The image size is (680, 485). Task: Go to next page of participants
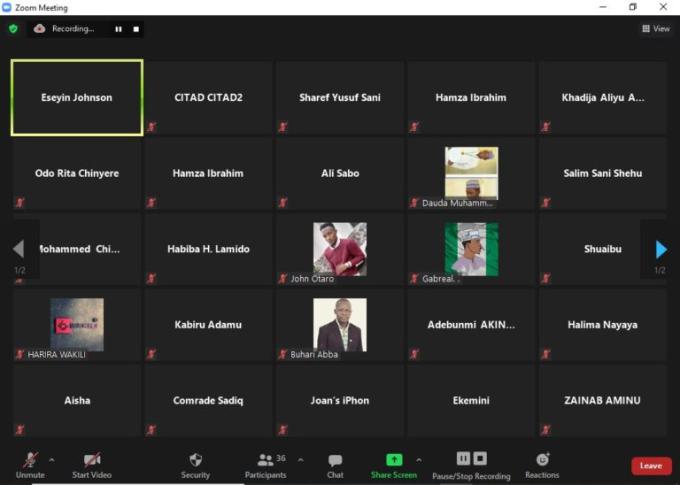(660, 249)
